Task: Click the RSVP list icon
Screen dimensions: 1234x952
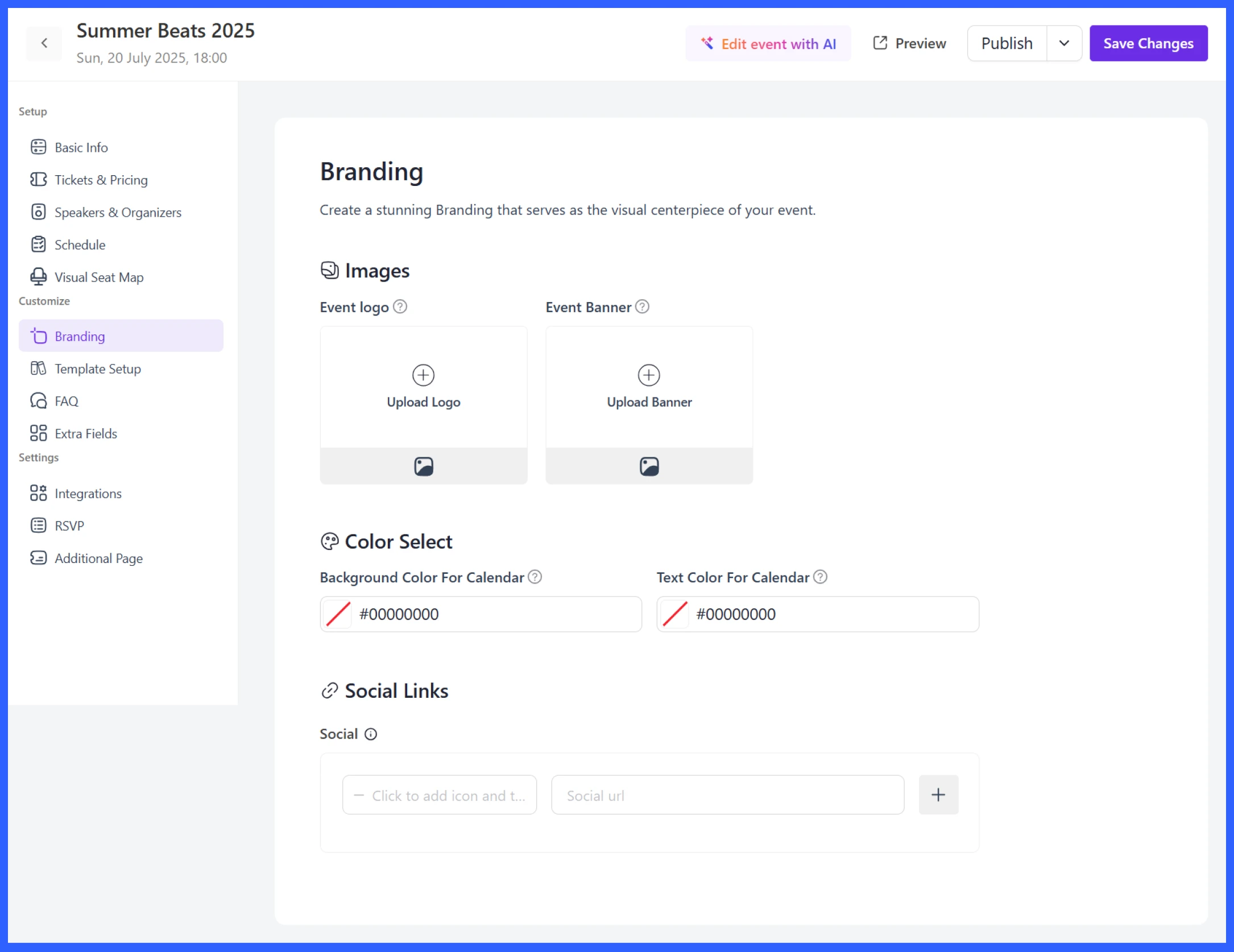Action: 38,525
